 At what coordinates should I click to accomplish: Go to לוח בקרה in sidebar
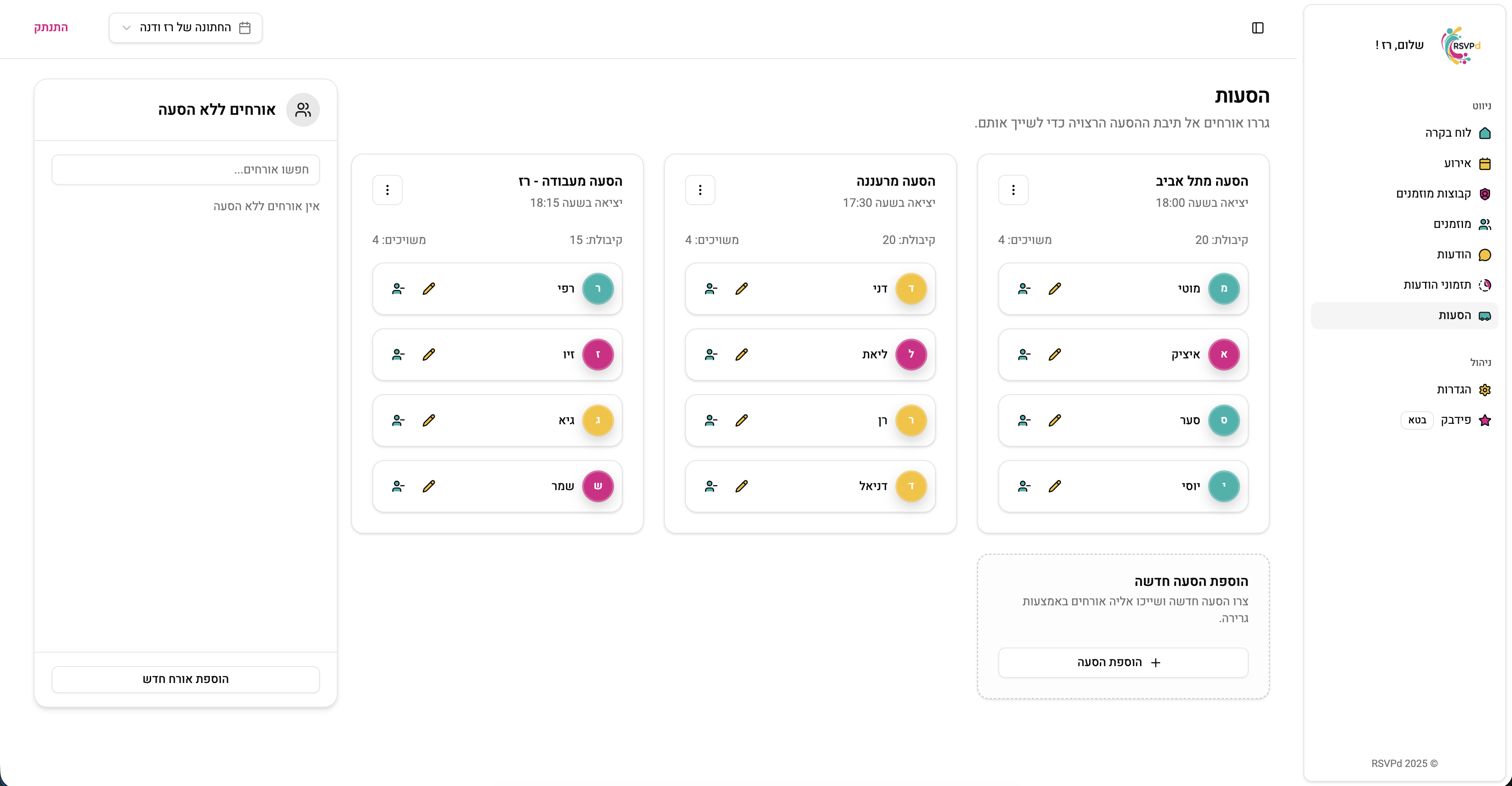coord(1448,133)
